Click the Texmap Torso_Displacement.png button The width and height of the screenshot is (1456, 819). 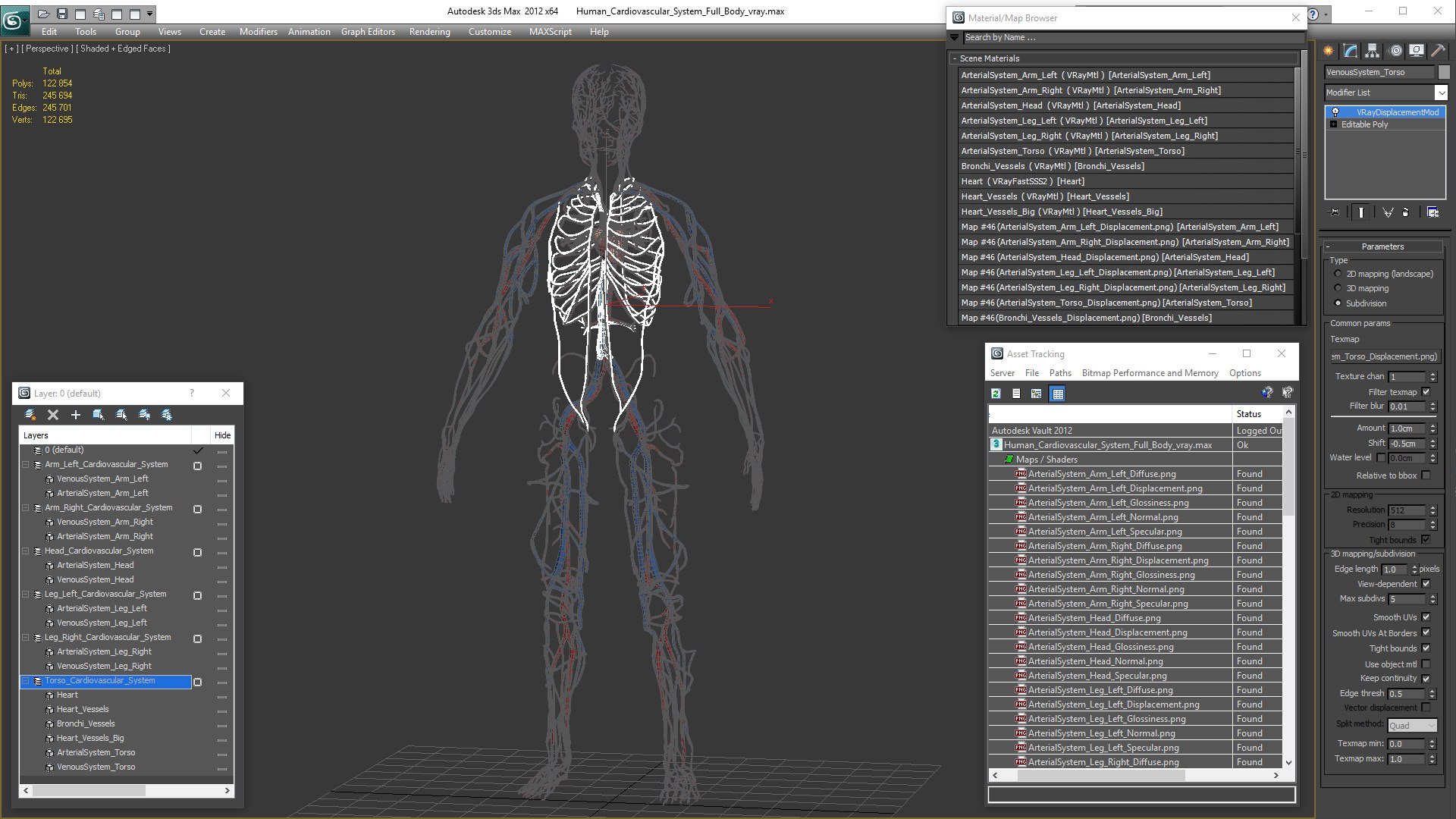(1384, 356)
